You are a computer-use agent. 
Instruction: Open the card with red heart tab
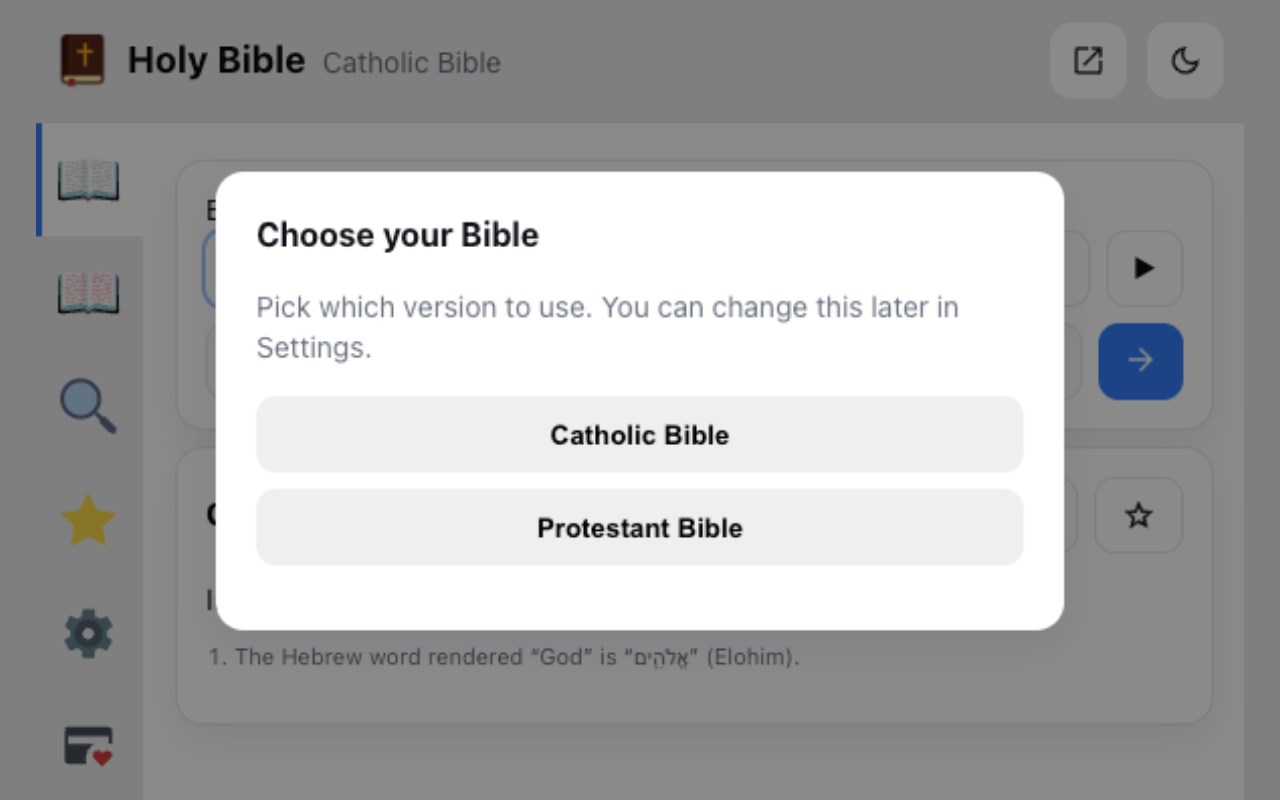pyautogui.click(x=88, y=746)
